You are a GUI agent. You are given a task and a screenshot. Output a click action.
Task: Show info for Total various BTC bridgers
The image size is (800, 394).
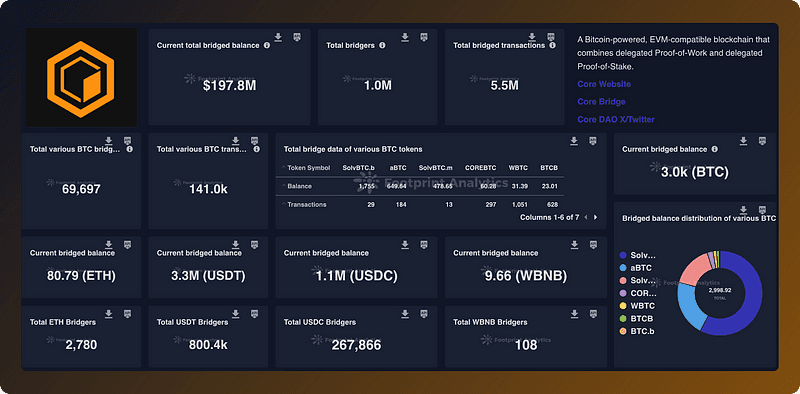[130, 149]
